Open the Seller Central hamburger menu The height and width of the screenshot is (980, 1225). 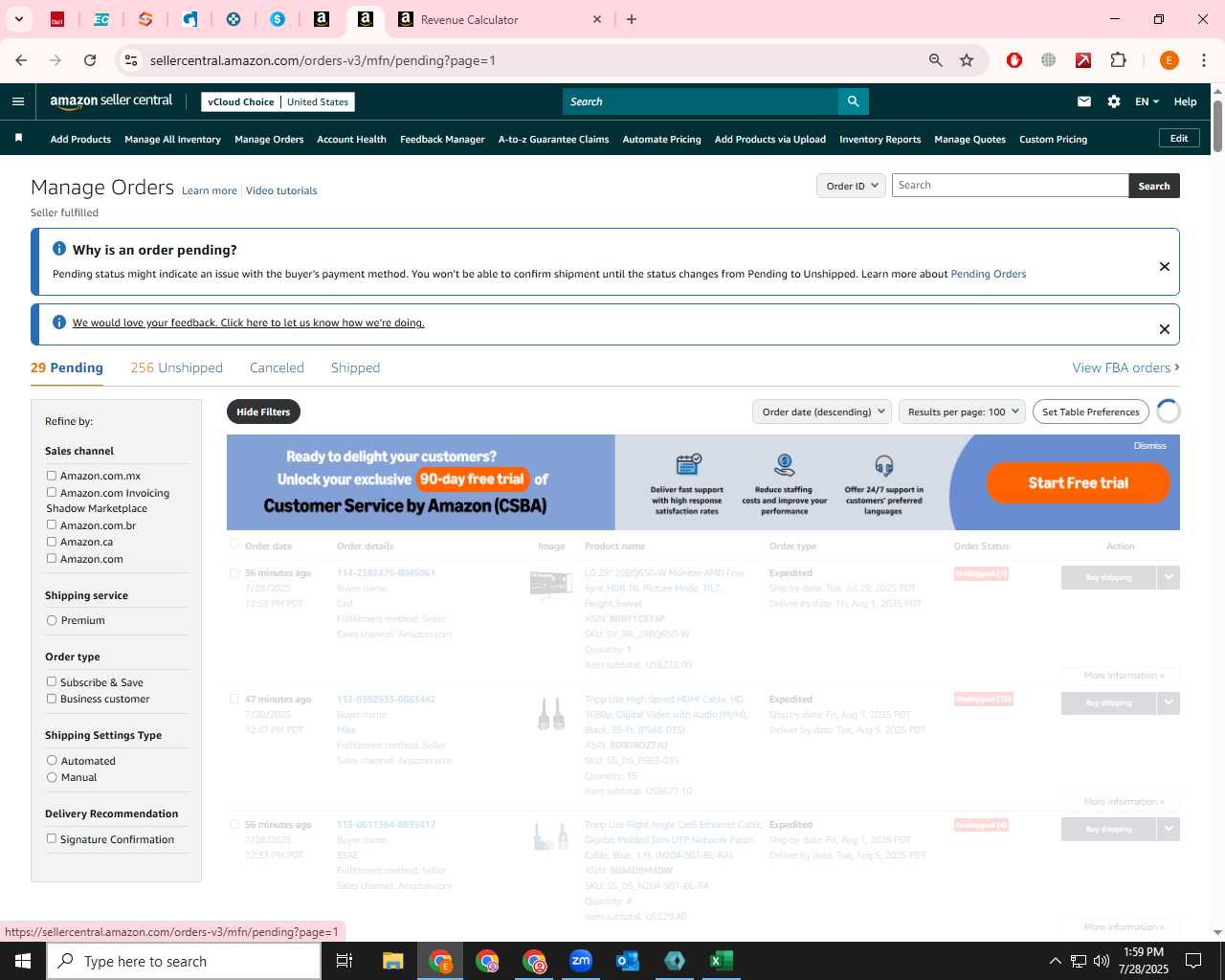coord(18,101)
